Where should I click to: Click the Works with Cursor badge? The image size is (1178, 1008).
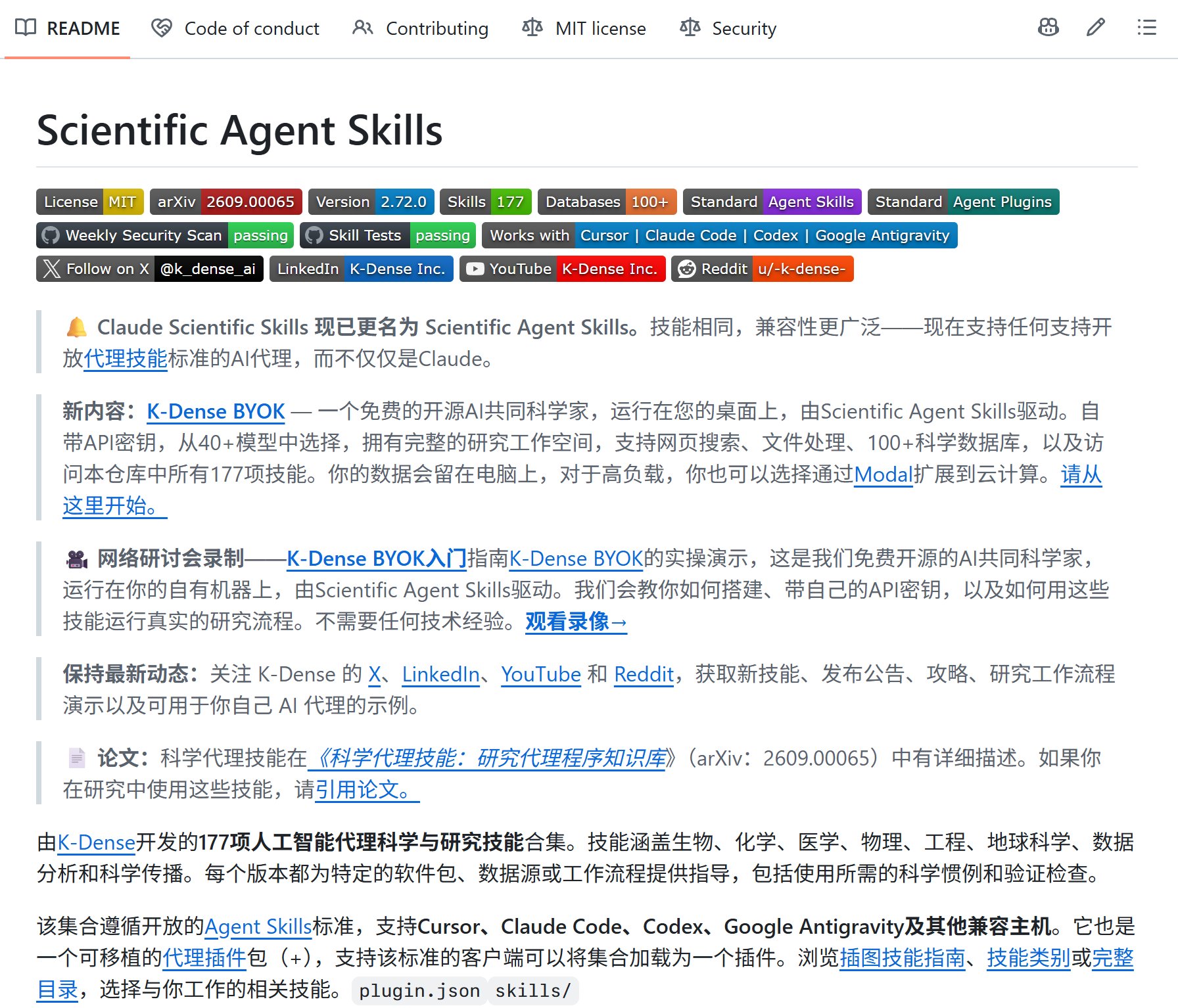coord(720,235)
